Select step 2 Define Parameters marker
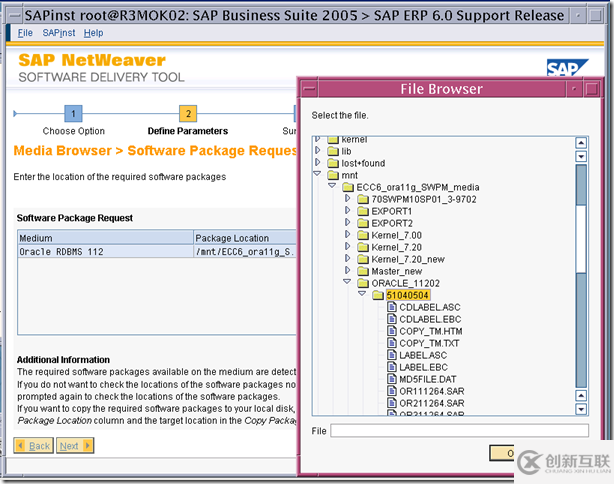This screenshot has width=614, height=484. [188, 114]
